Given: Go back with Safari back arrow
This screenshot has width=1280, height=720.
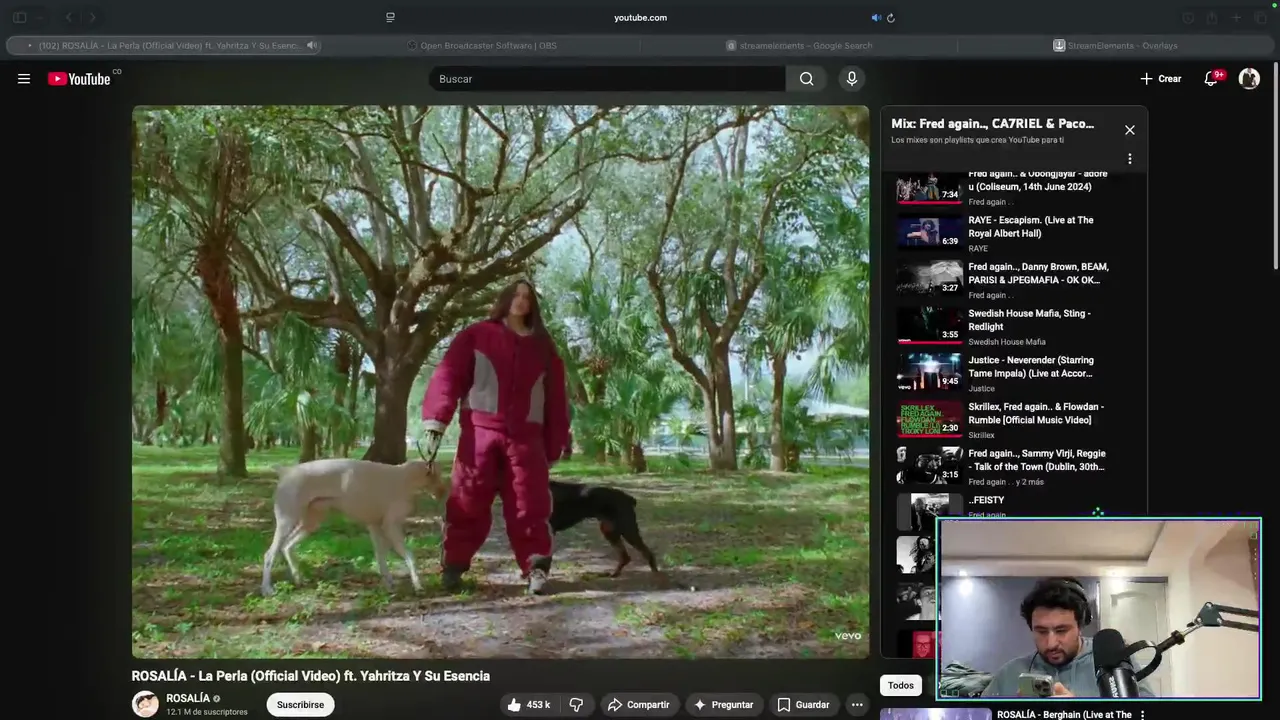Looking at the screenshot, I should 69,17.
